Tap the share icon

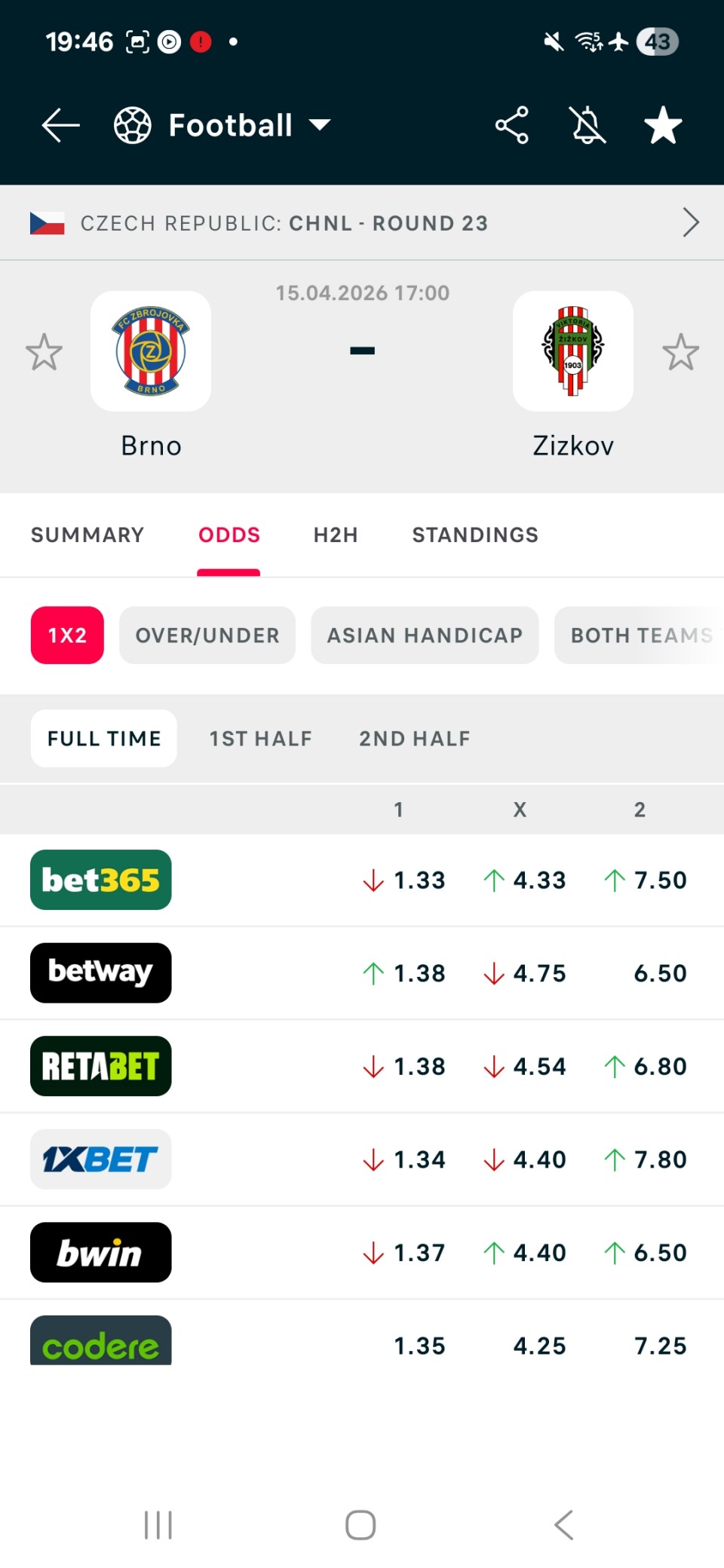point(511,125)
